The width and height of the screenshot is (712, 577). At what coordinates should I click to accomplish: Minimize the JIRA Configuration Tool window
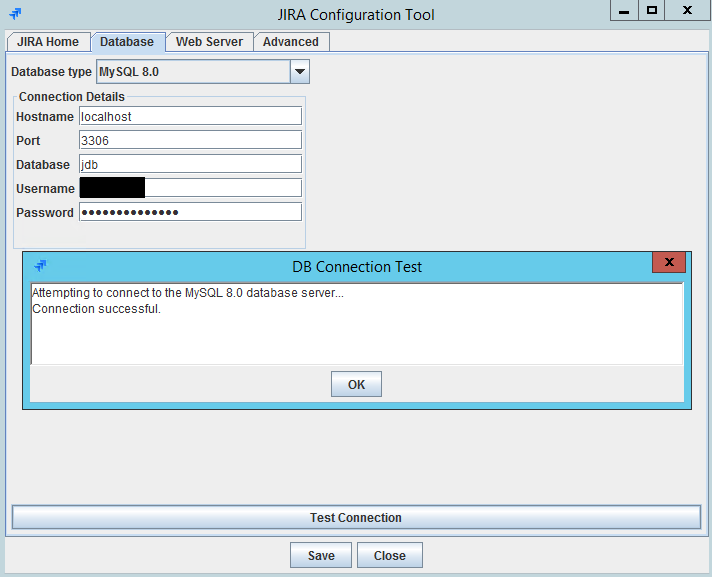624,10
